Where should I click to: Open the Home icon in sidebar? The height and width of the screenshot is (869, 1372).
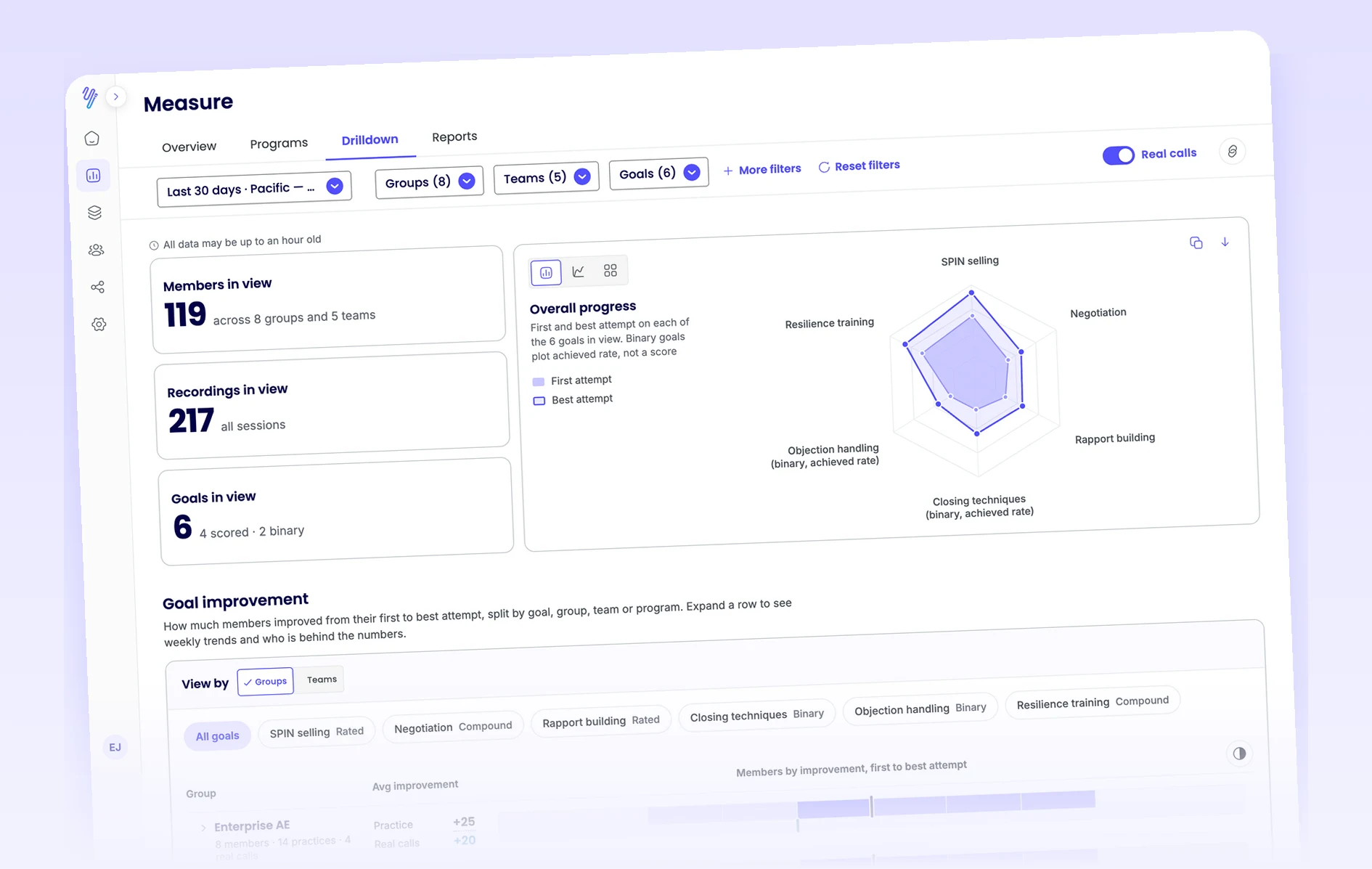tap(92, 138)
